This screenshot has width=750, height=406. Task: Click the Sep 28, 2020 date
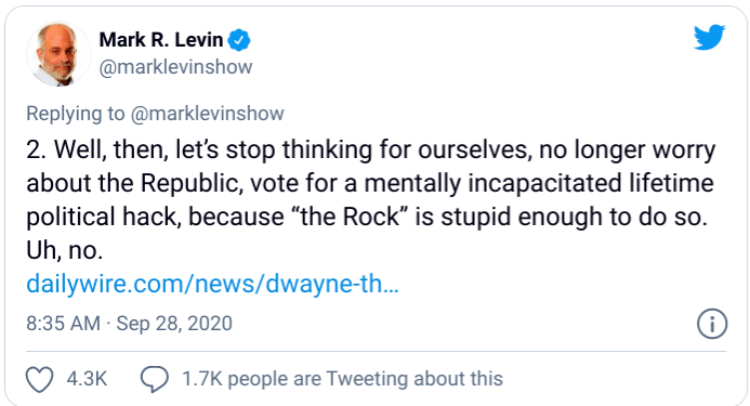176,324
